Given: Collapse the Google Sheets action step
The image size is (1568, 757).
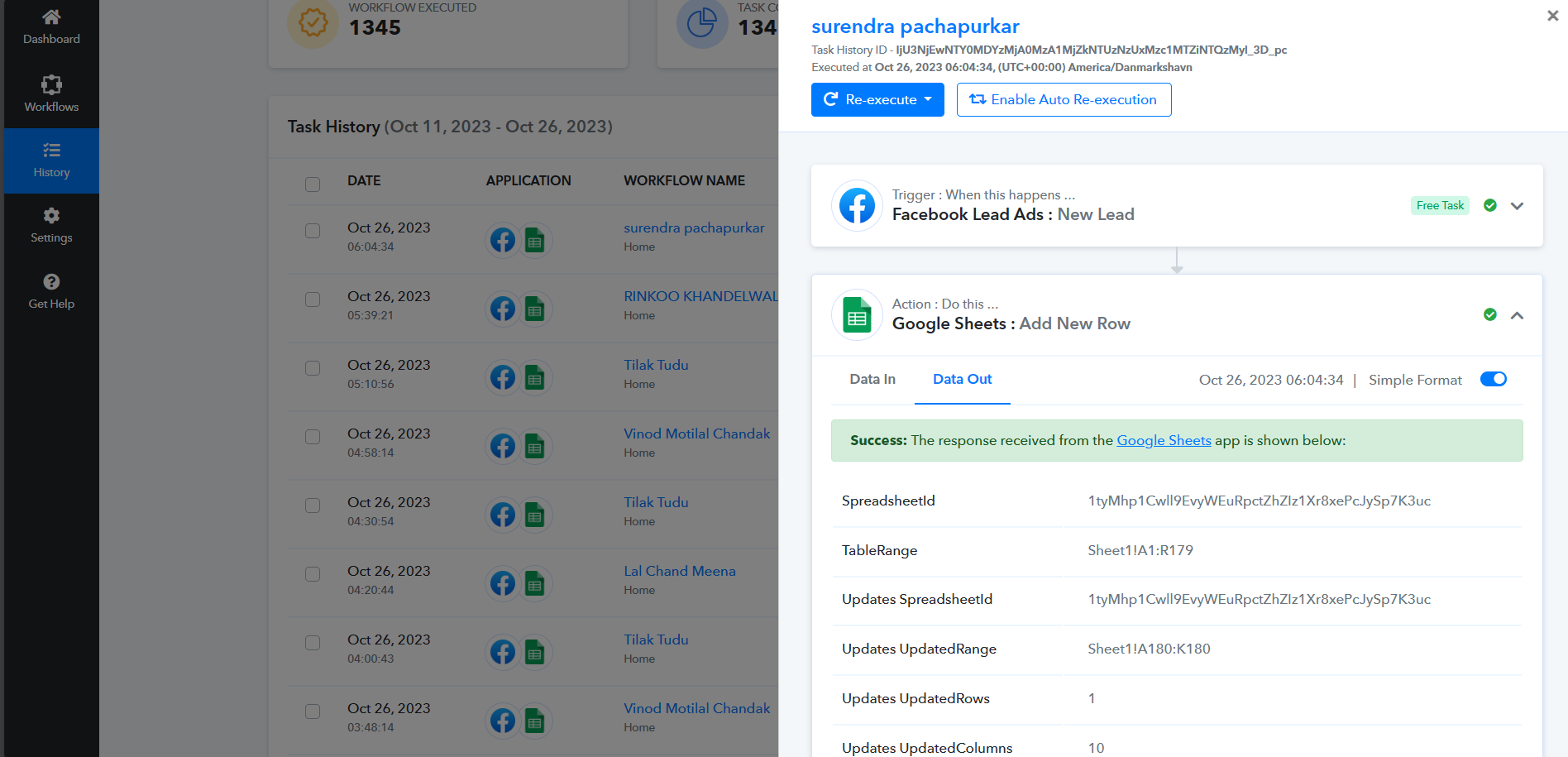Looking at the screenshot, I should pyautogui.click(x=1517, y=315).
